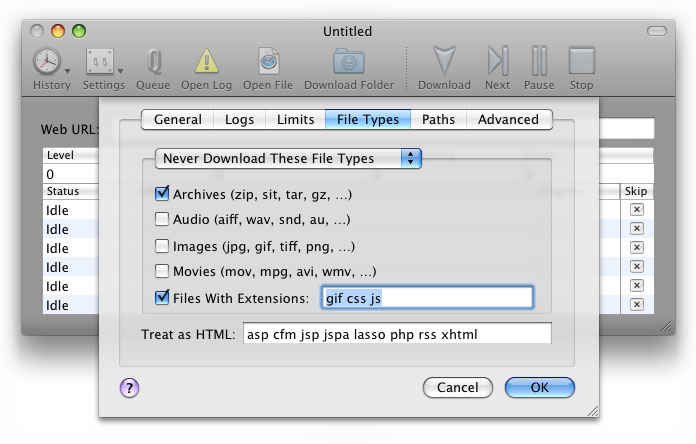Switch to the Limits tab
The height and width of the screenshot is (444, 696).
click(x=293, y=120)
